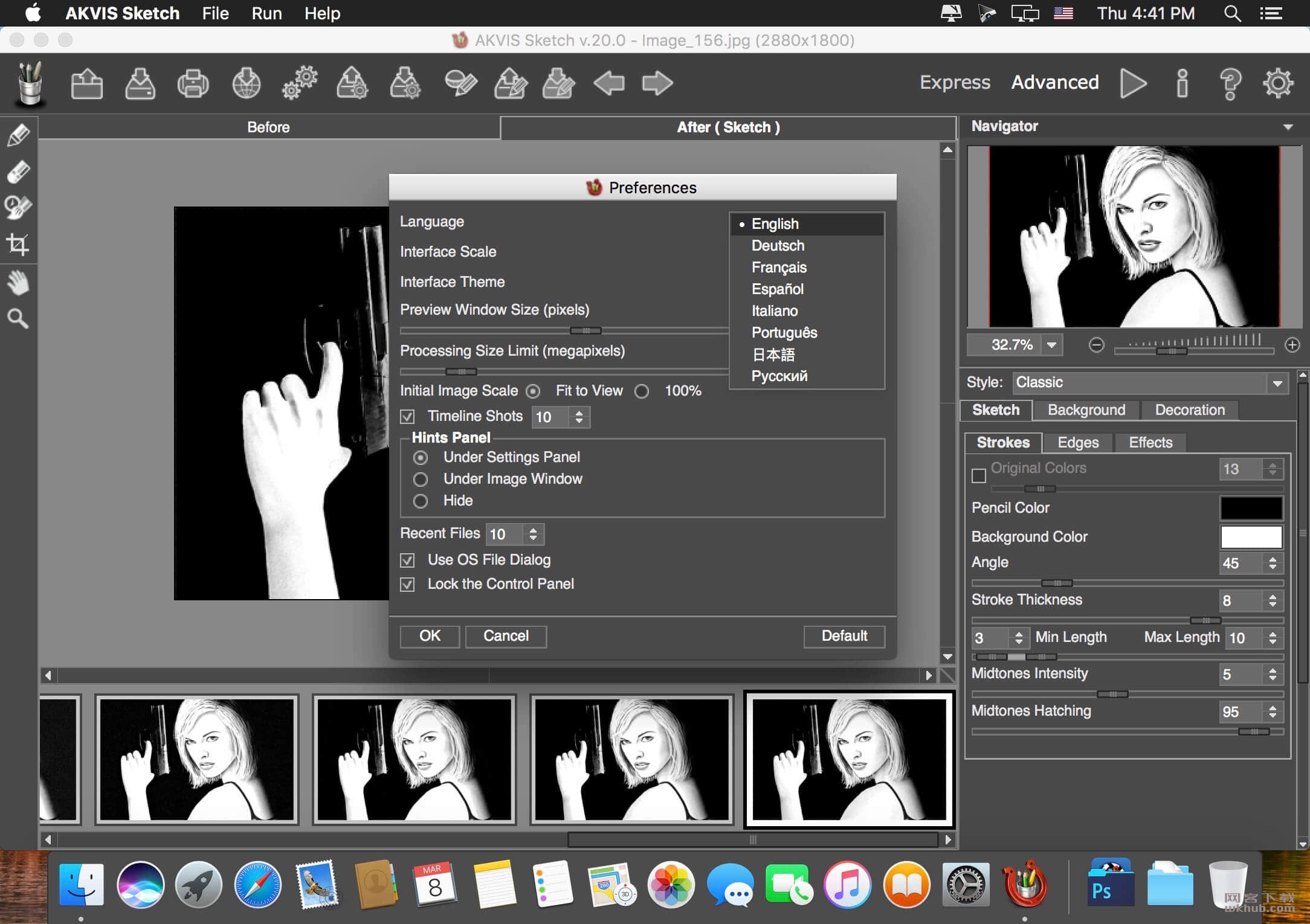Select the Crop tool

tap(18, 245)
